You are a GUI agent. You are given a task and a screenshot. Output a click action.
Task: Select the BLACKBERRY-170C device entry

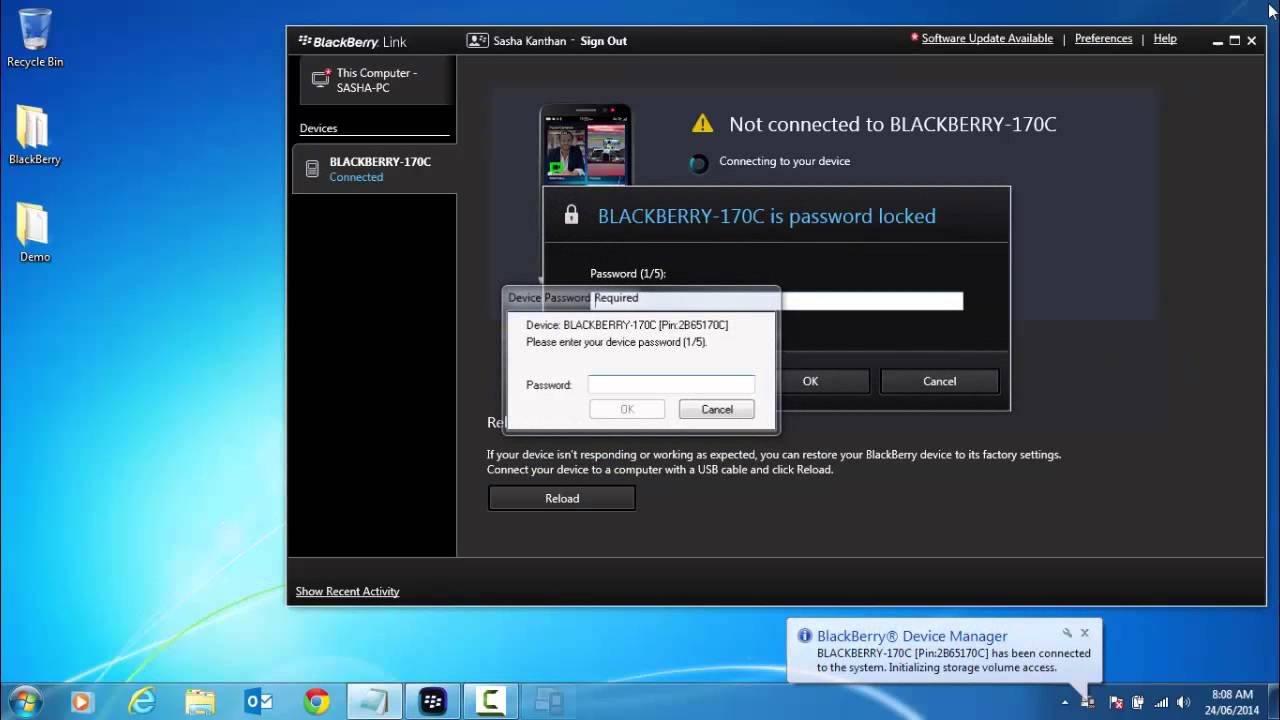coord(375,169)
